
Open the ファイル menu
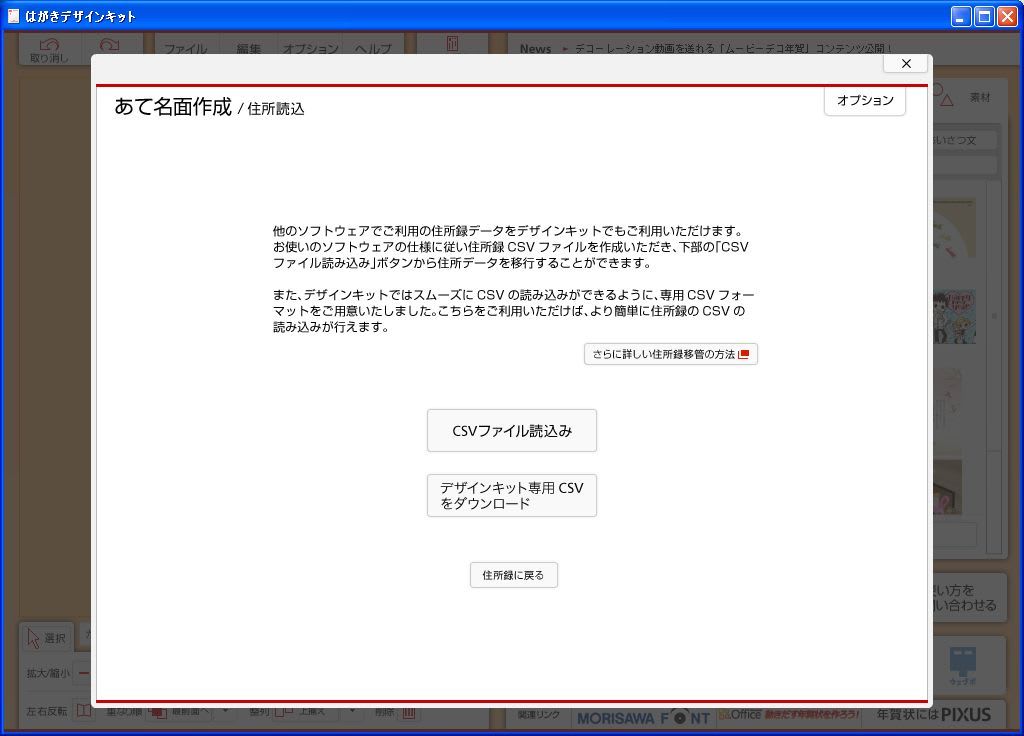[x=185, y=49]
